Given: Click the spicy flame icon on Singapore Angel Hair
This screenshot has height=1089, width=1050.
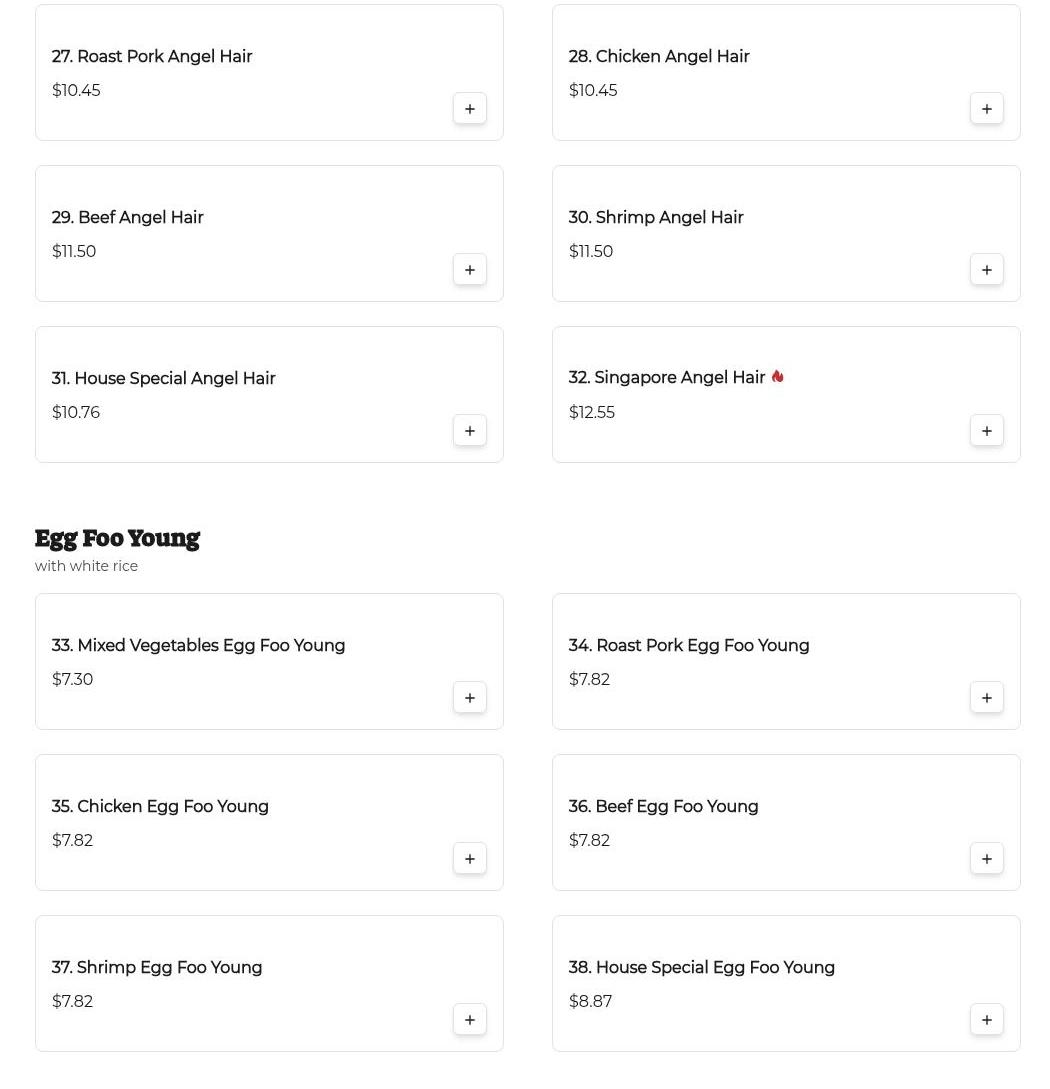Looking at the screenshot, I should [777, 377].
